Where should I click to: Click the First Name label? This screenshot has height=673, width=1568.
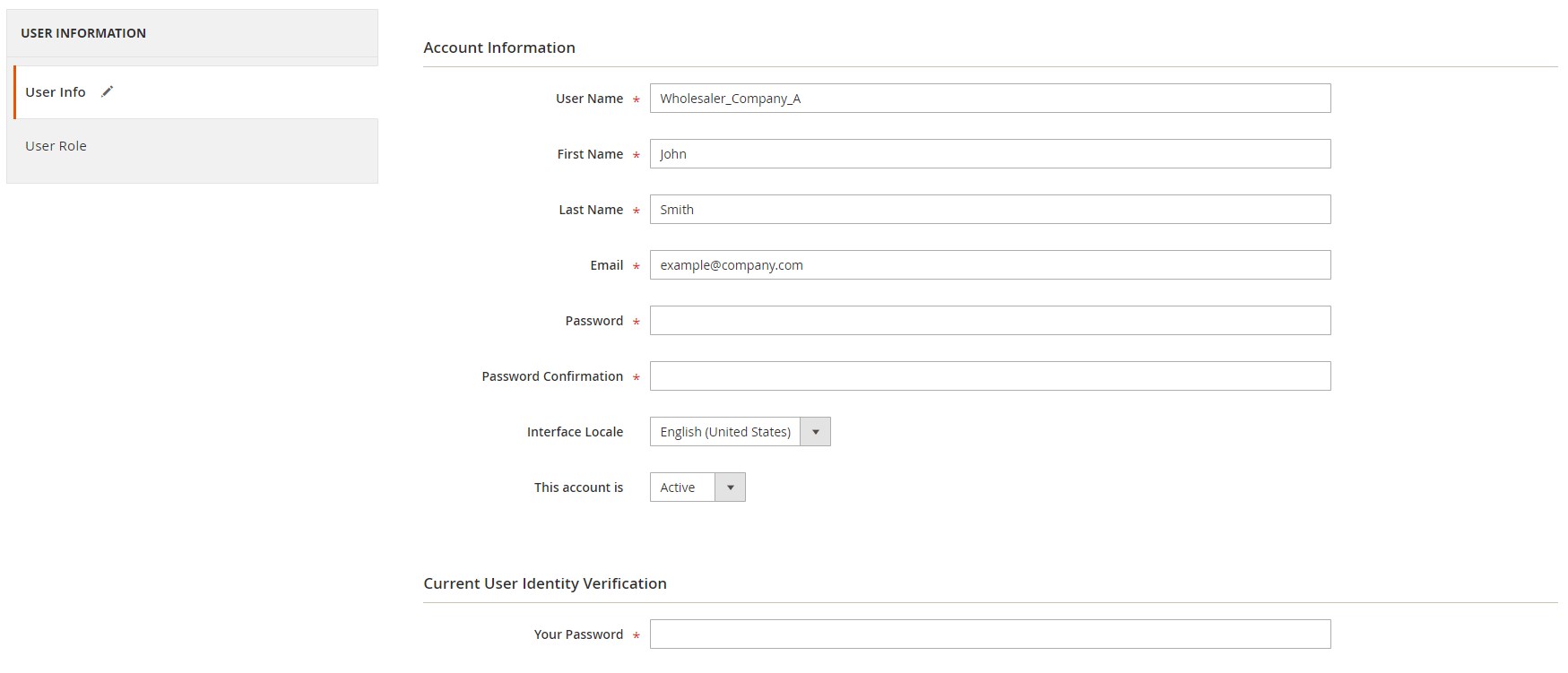(590, 154)
